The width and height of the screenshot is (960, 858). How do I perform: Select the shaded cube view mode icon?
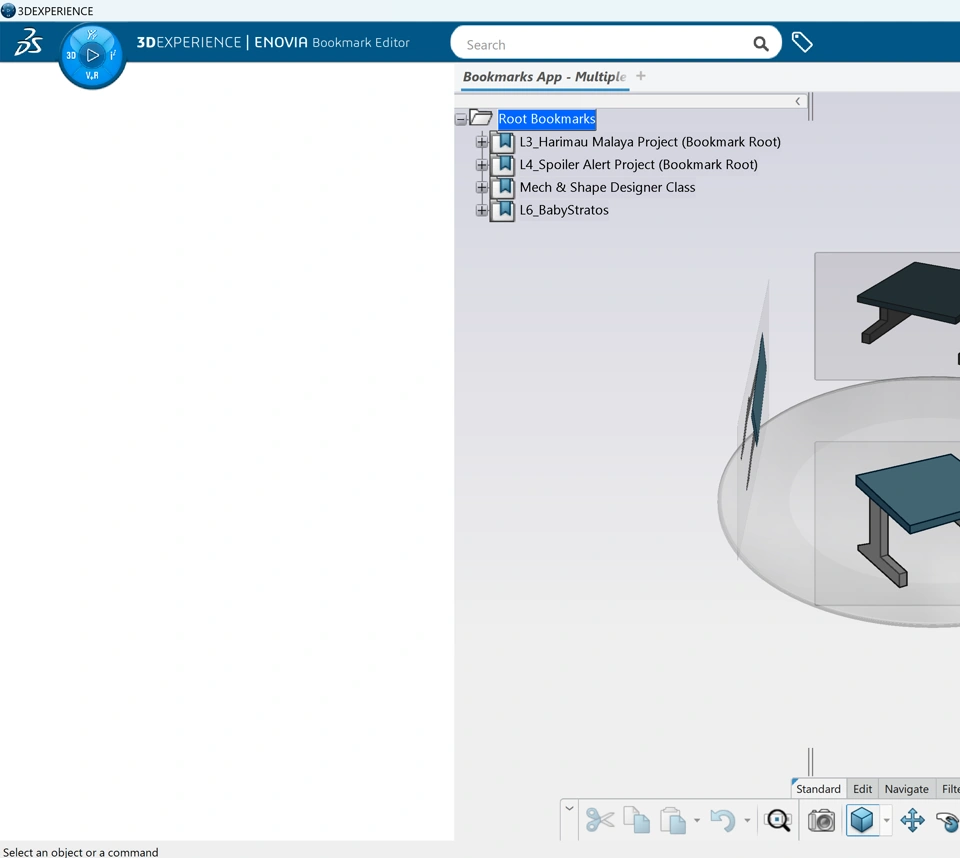pyautogui.click(x=861, y=820)
